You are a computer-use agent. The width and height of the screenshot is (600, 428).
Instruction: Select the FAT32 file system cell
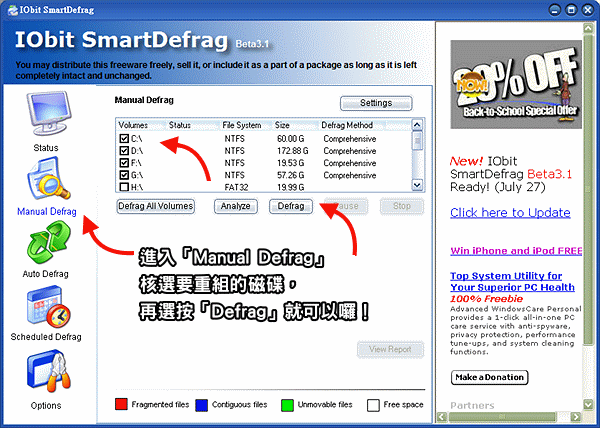236,187
